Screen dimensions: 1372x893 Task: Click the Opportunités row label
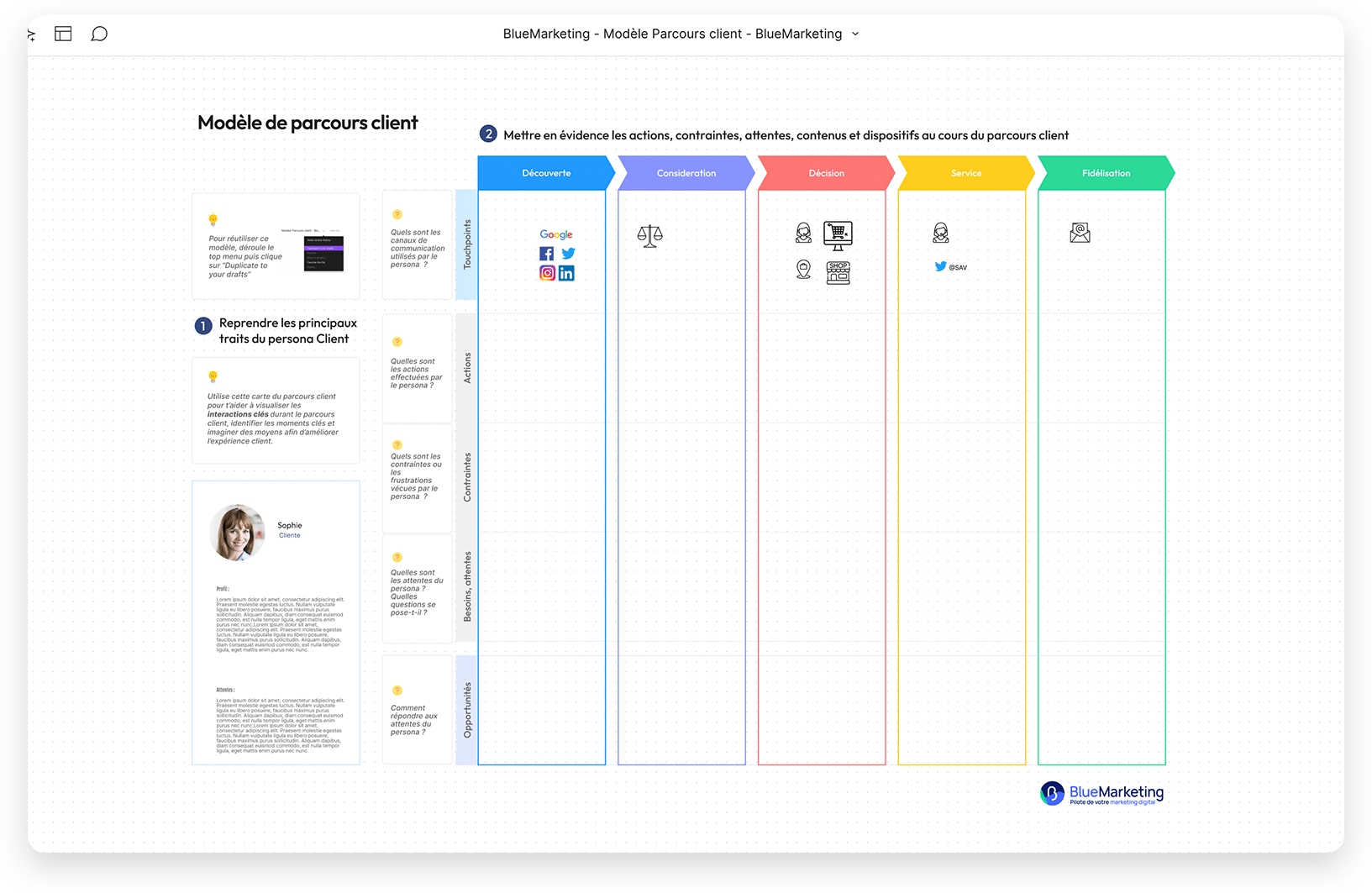467,710
